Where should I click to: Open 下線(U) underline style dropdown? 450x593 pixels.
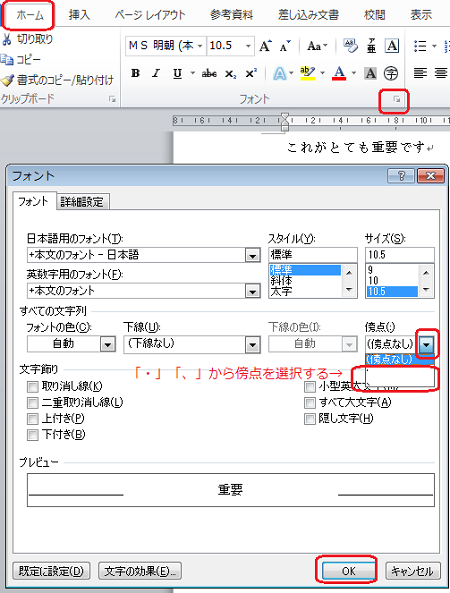[252, 345]
